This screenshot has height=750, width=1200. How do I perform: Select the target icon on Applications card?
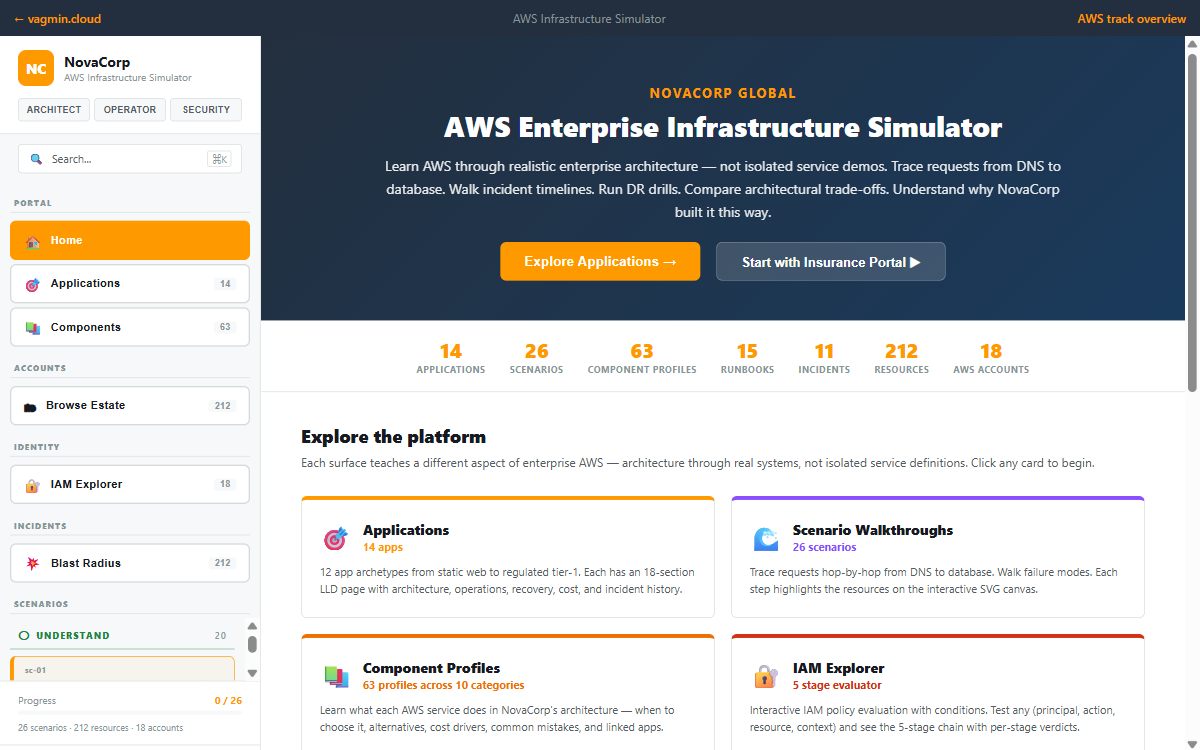pos(335,538)
